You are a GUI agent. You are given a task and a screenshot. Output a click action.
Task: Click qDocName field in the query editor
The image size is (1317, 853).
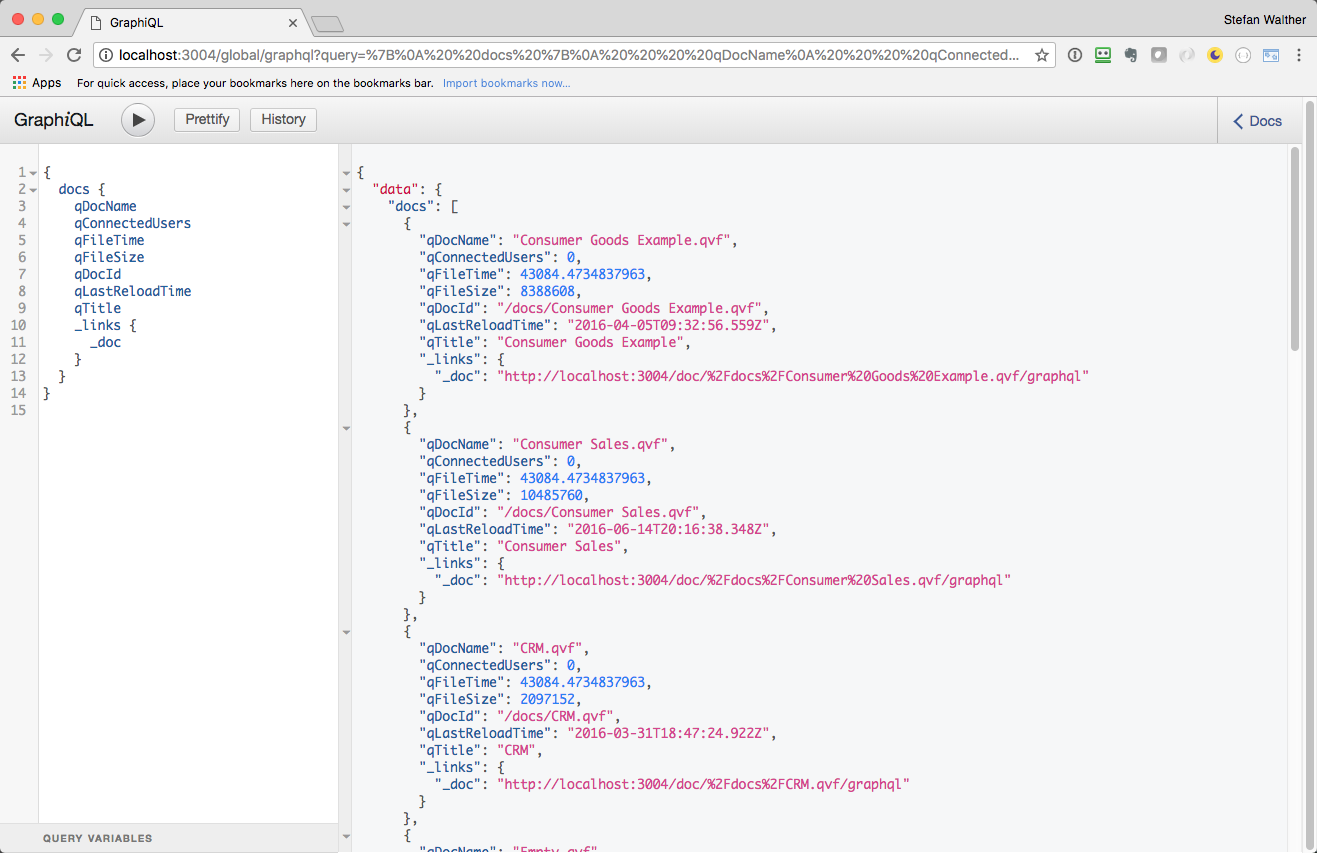coord(105,207)
